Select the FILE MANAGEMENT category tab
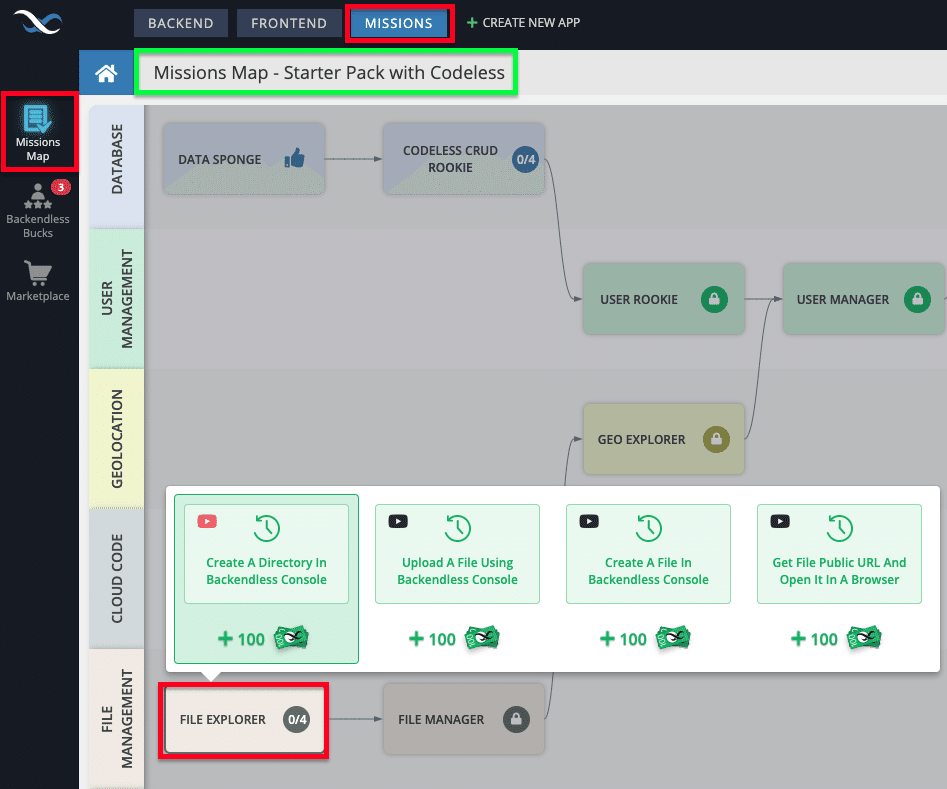 (117, 718)
